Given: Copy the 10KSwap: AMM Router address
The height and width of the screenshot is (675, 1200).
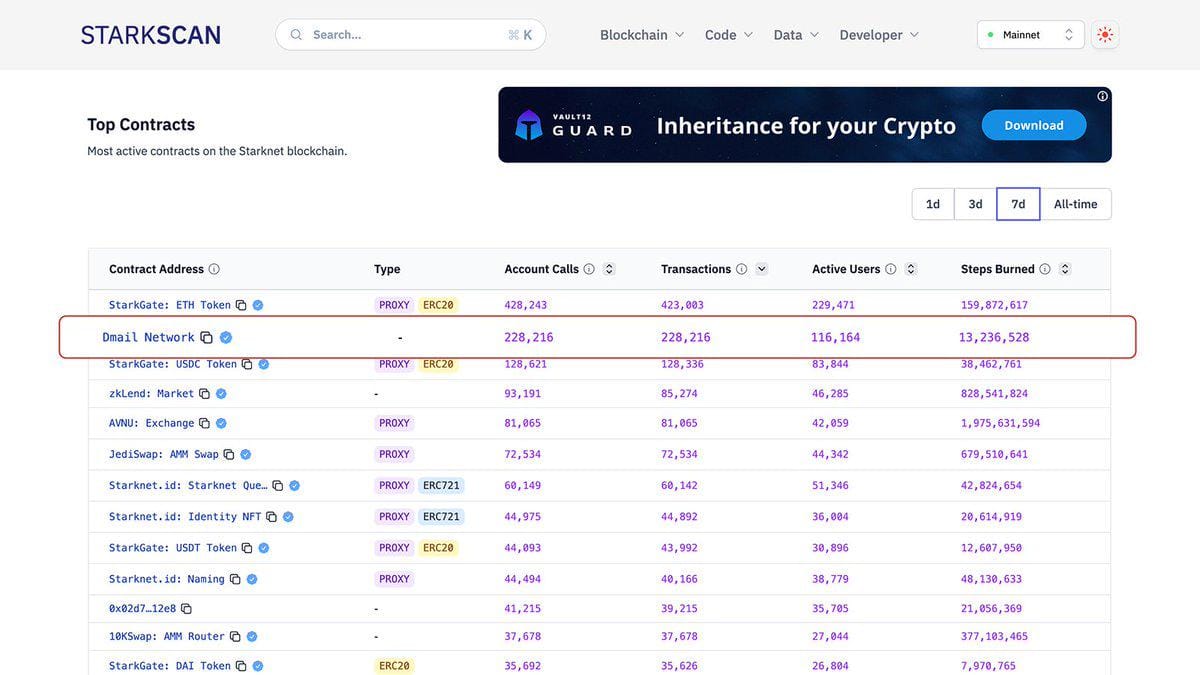Looking at the screenshot, I should click(x=235, y=636).
